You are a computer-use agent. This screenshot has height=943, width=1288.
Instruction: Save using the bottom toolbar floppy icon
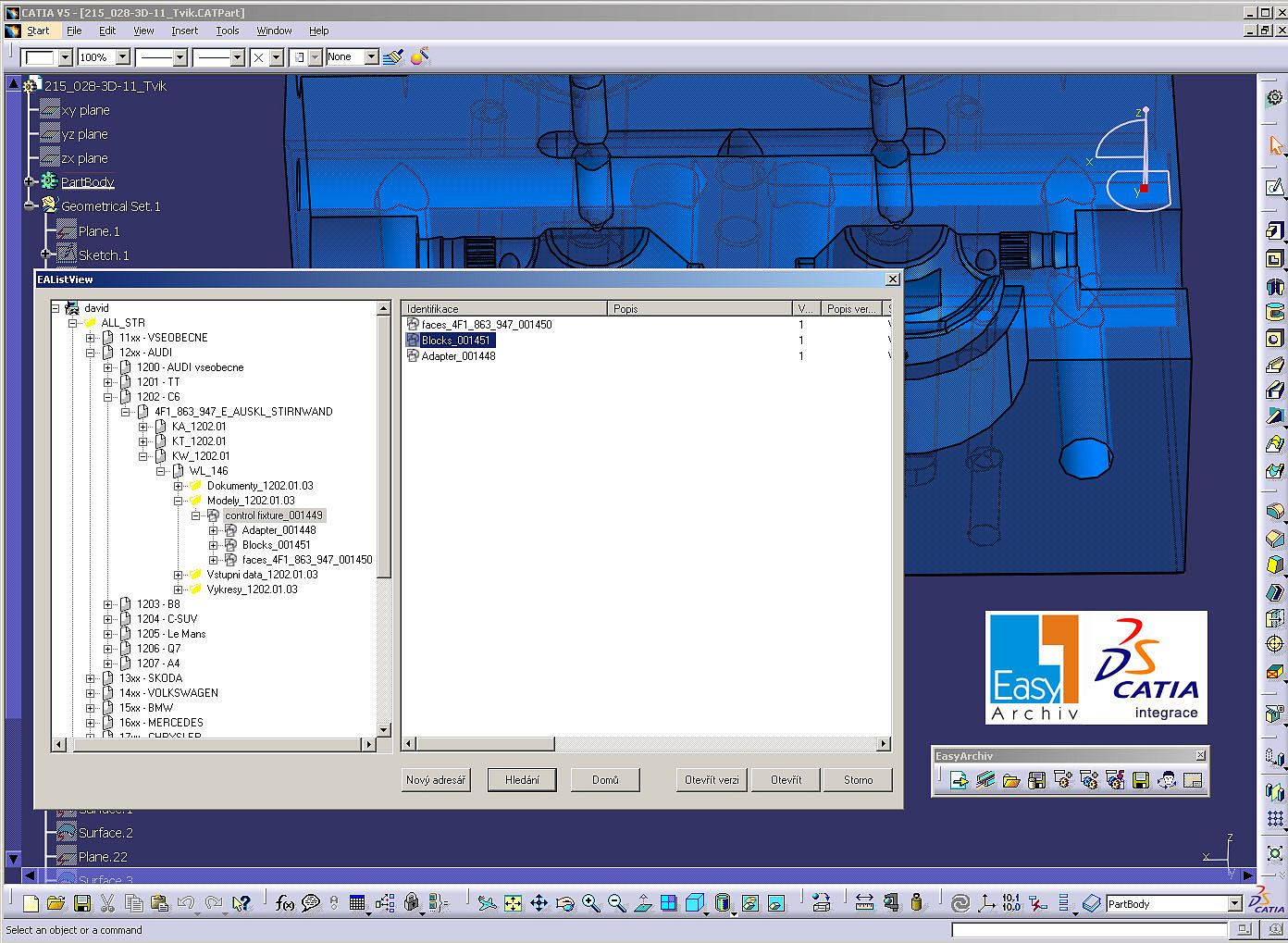pyautogui.click(x=81, y=903)
